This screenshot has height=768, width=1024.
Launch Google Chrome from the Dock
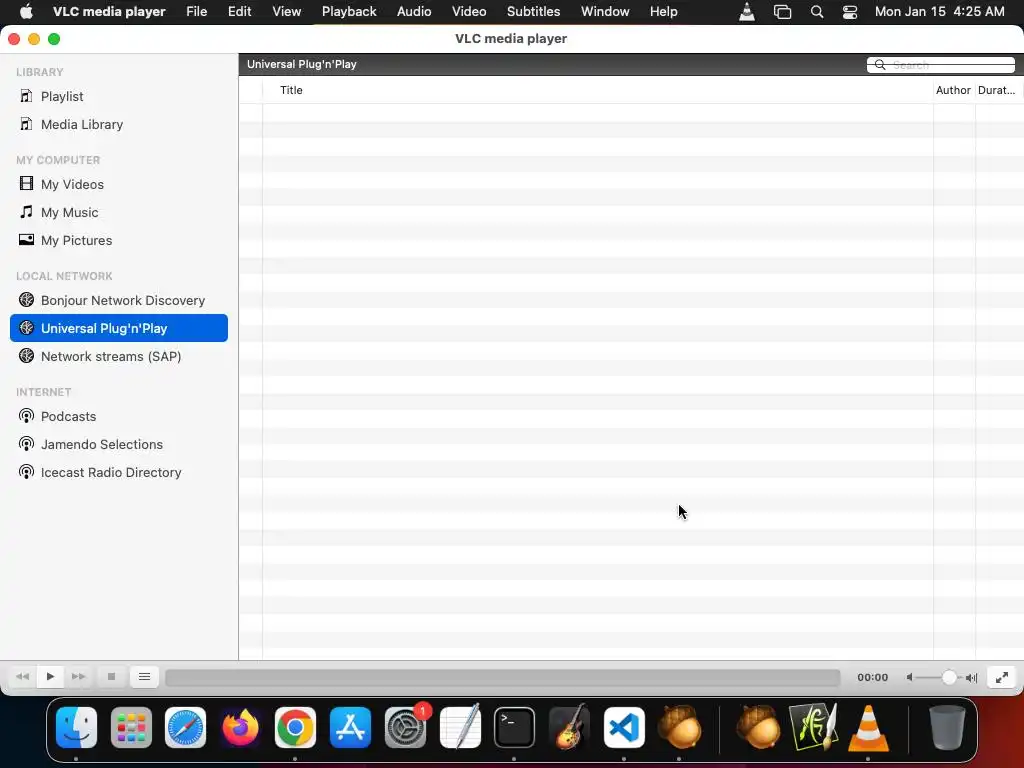tap(295, 728)
